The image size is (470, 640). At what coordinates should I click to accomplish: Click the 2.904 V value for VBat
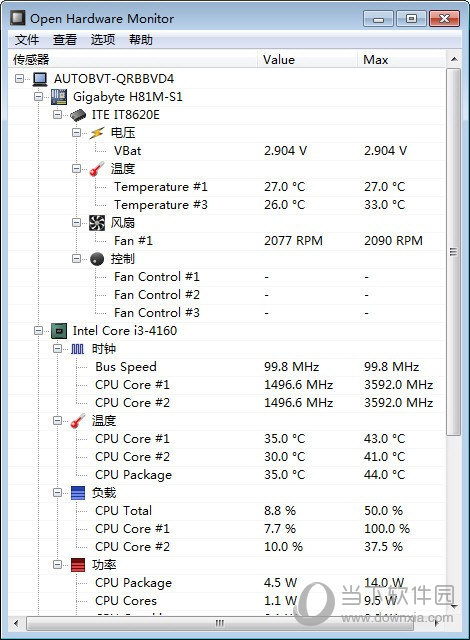pos(286,151)
